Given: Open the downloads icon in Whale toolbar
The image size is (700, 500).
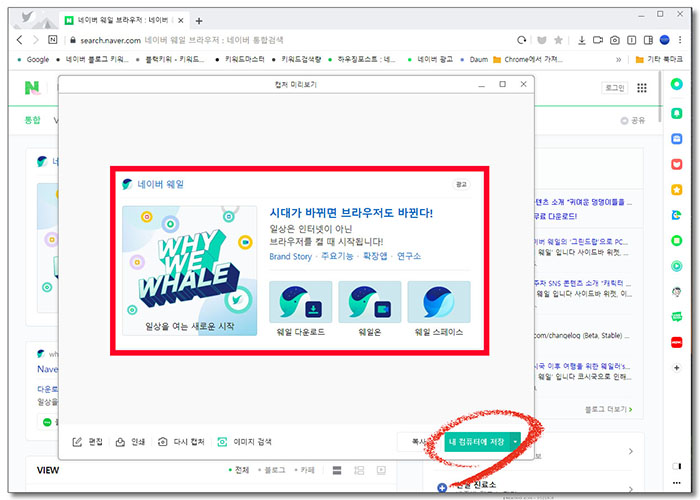Looking at the screenshot, I should pos(581,40).
